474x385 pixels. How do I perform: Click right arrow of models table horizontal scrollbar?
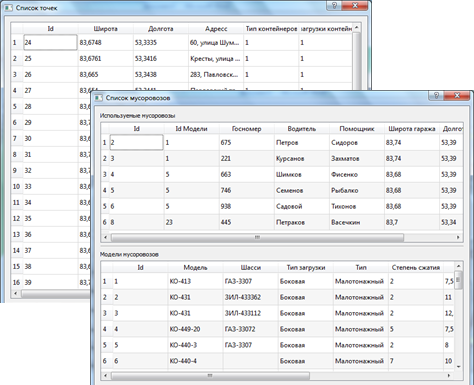(449, 376)
